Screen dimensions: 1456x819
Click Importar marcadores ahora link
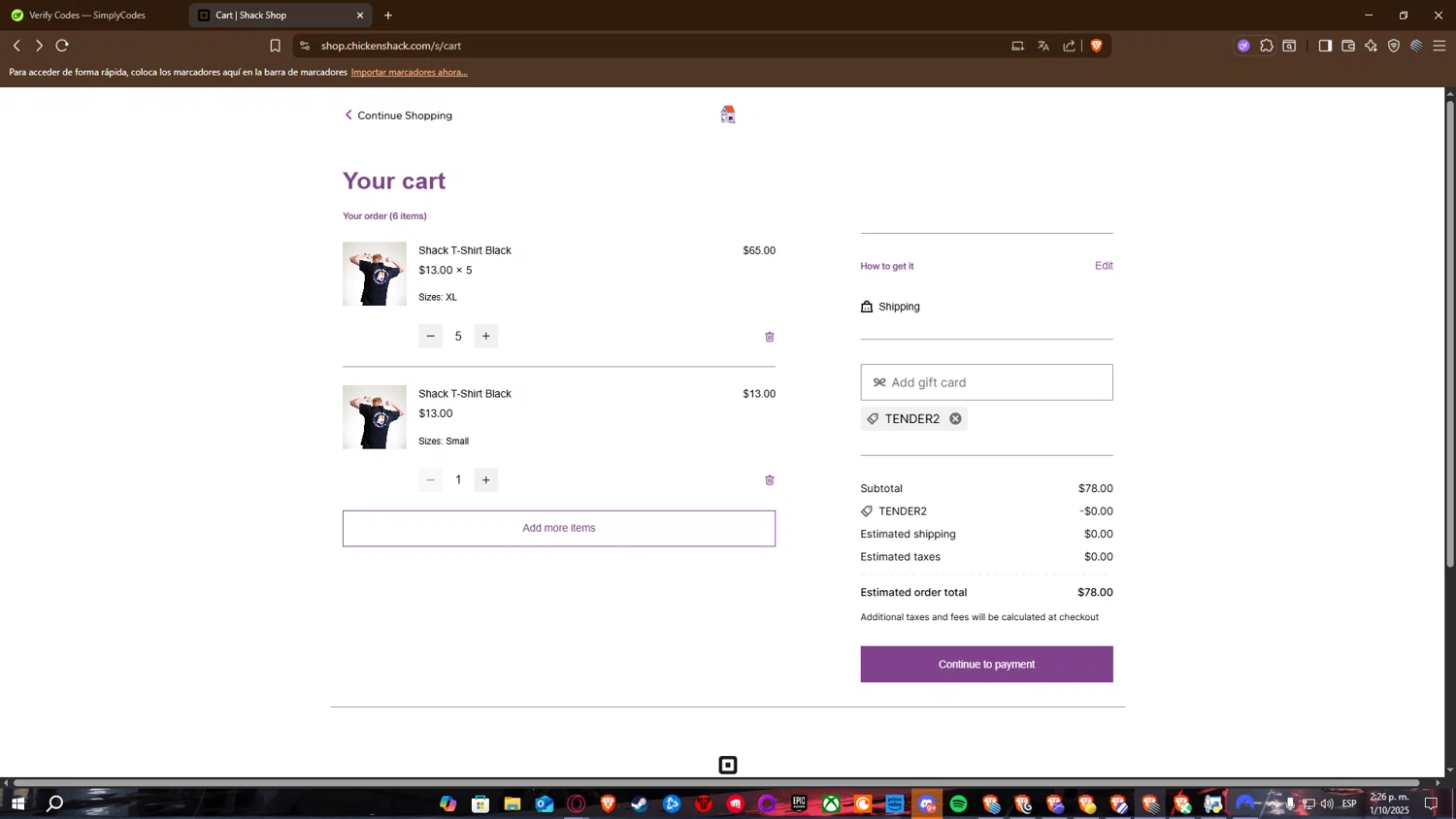click(409, 72)
